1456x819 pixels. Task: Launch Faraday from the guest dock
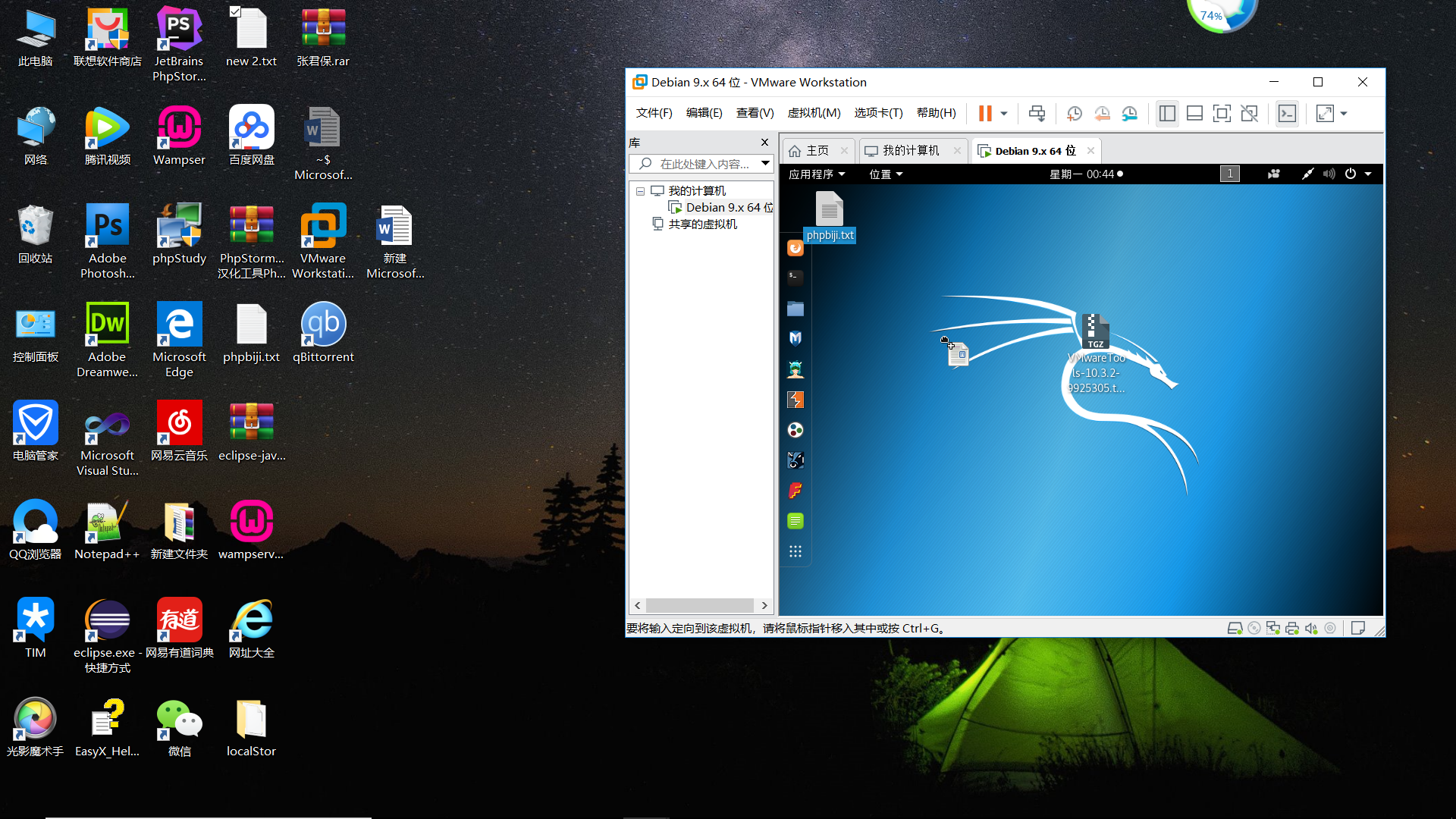click(x=795, y=491)
